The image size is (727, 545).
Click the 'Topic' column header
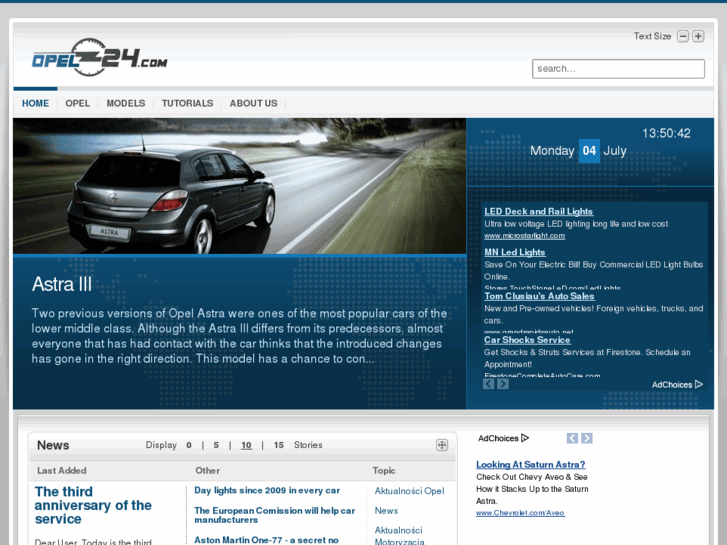384,470
